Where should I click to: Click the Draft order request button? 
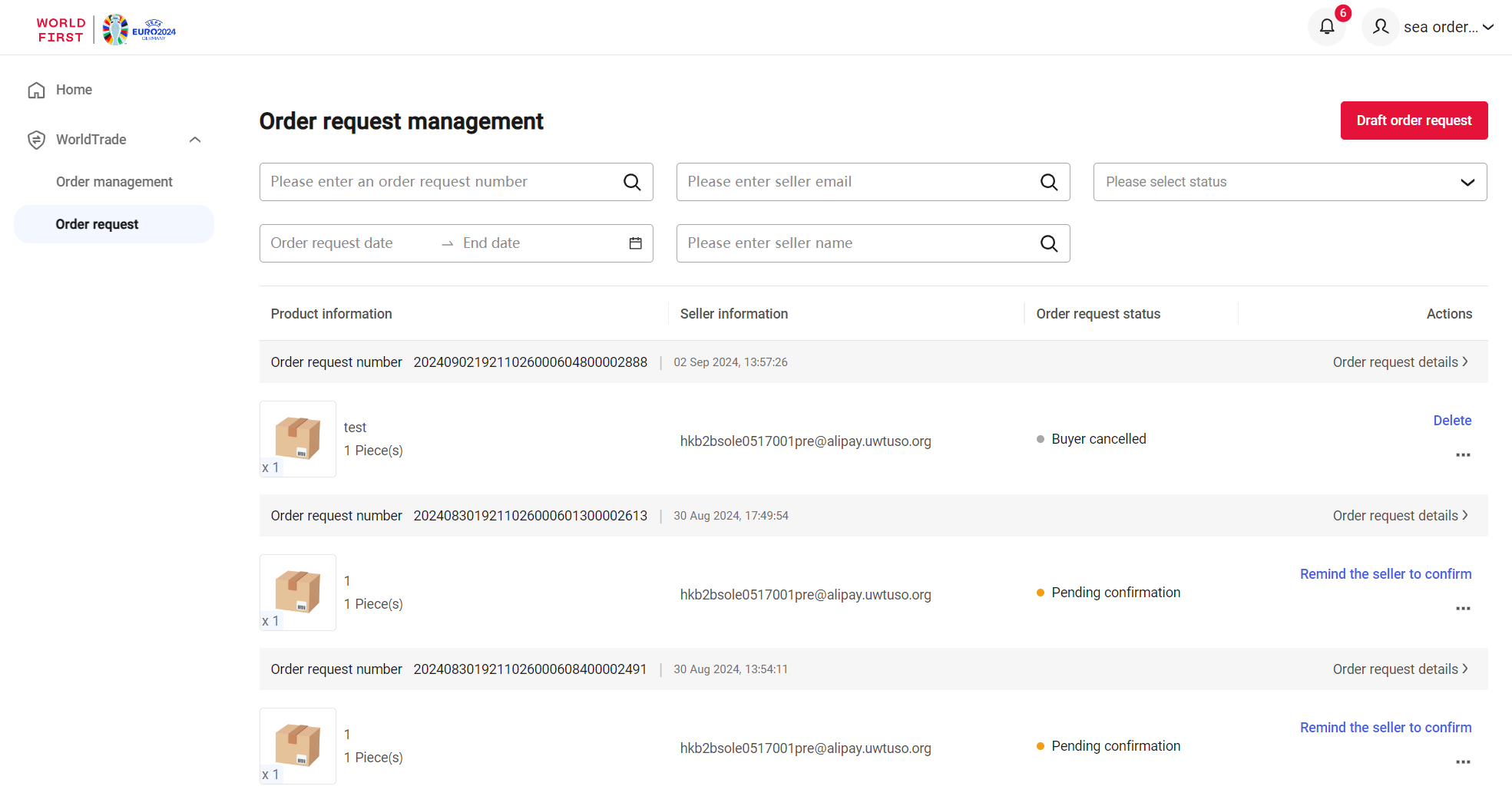coord(1413,121)
